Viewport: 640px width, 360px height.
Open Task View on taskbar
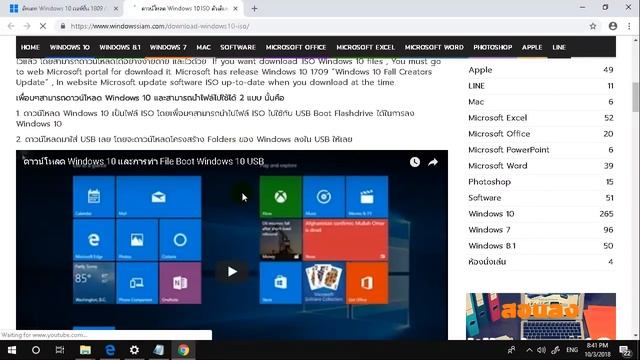[x=60, y=350]
